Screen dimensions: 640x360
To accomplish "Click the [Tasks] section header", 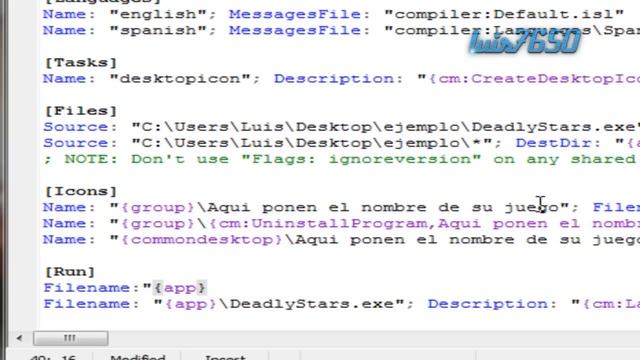I will coord(81,62).
